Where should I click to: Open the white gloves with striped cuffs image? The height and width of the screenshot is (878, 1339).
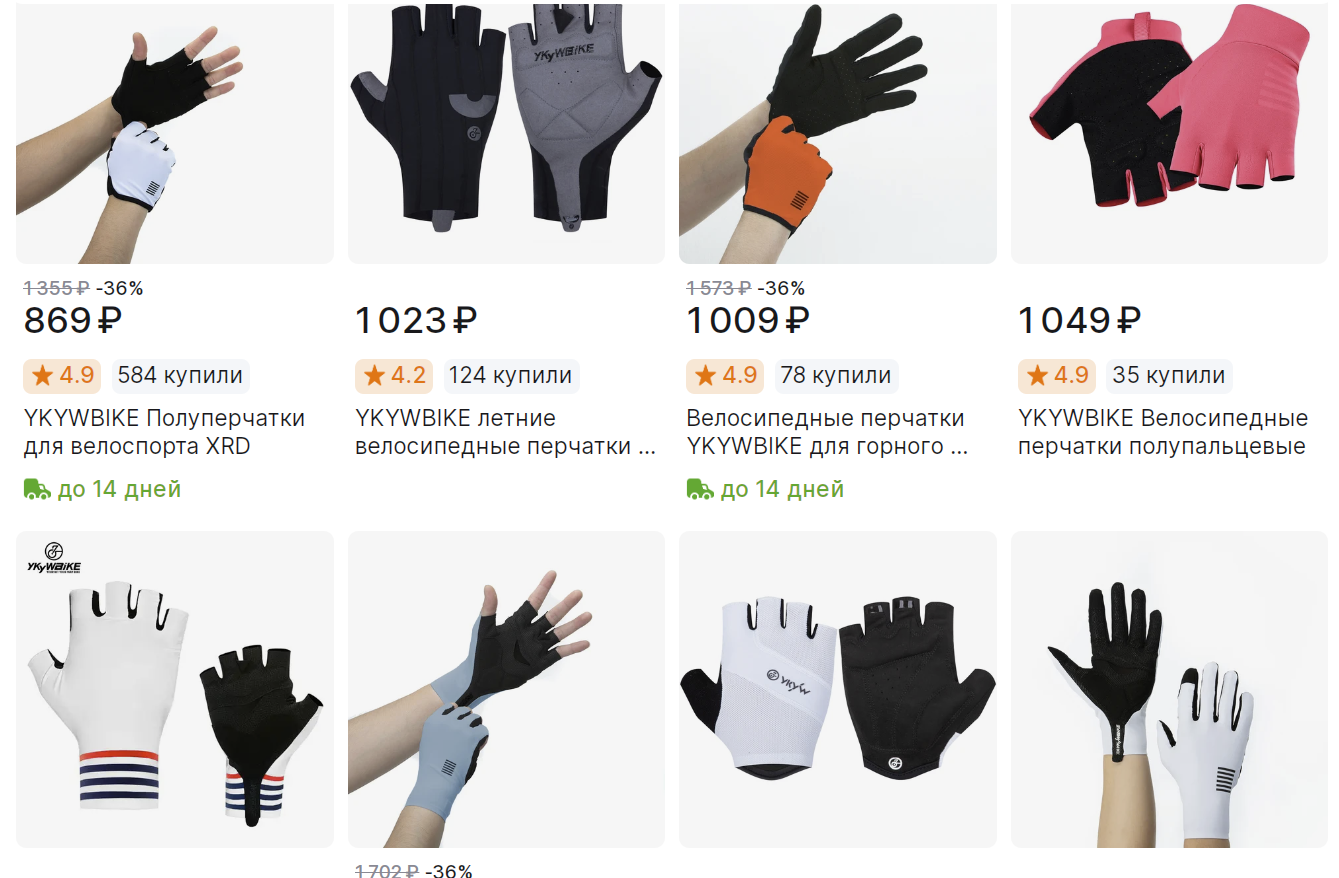click(175, 689)
